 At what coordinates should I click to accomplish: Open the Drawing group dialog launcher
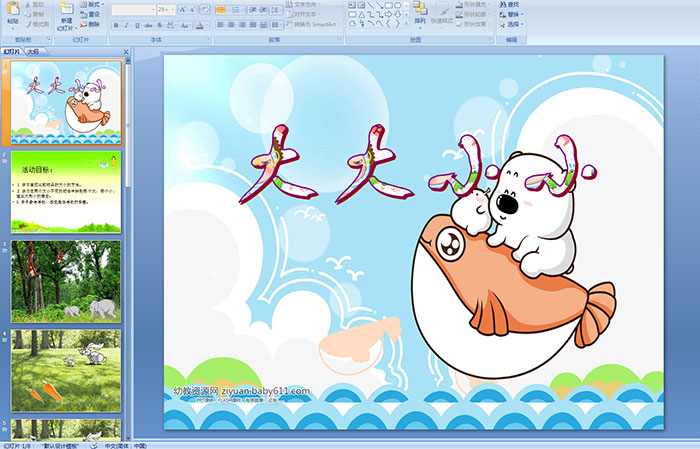(x=490, y=39)
